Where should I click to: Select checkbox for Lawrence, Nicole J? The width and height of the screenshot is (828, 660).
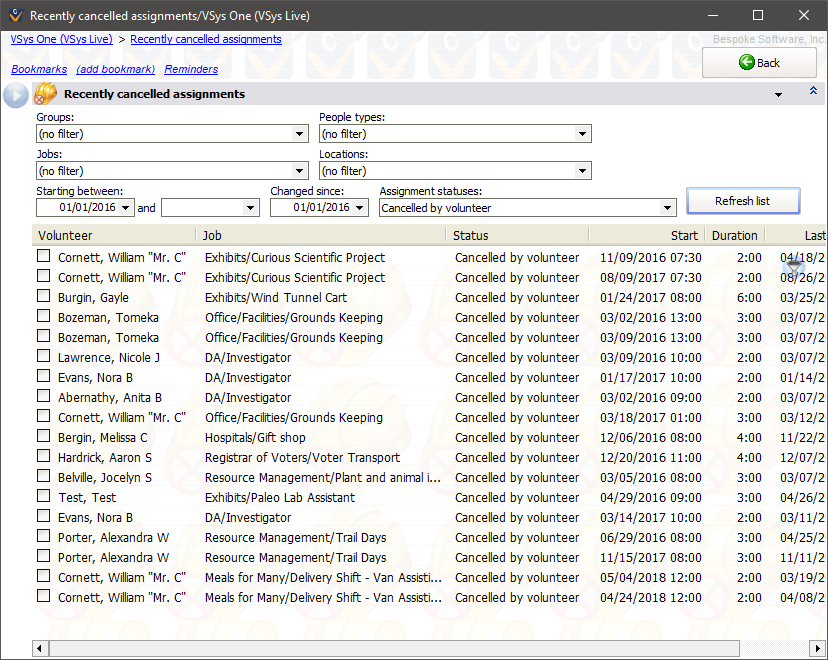pos(44,357)
